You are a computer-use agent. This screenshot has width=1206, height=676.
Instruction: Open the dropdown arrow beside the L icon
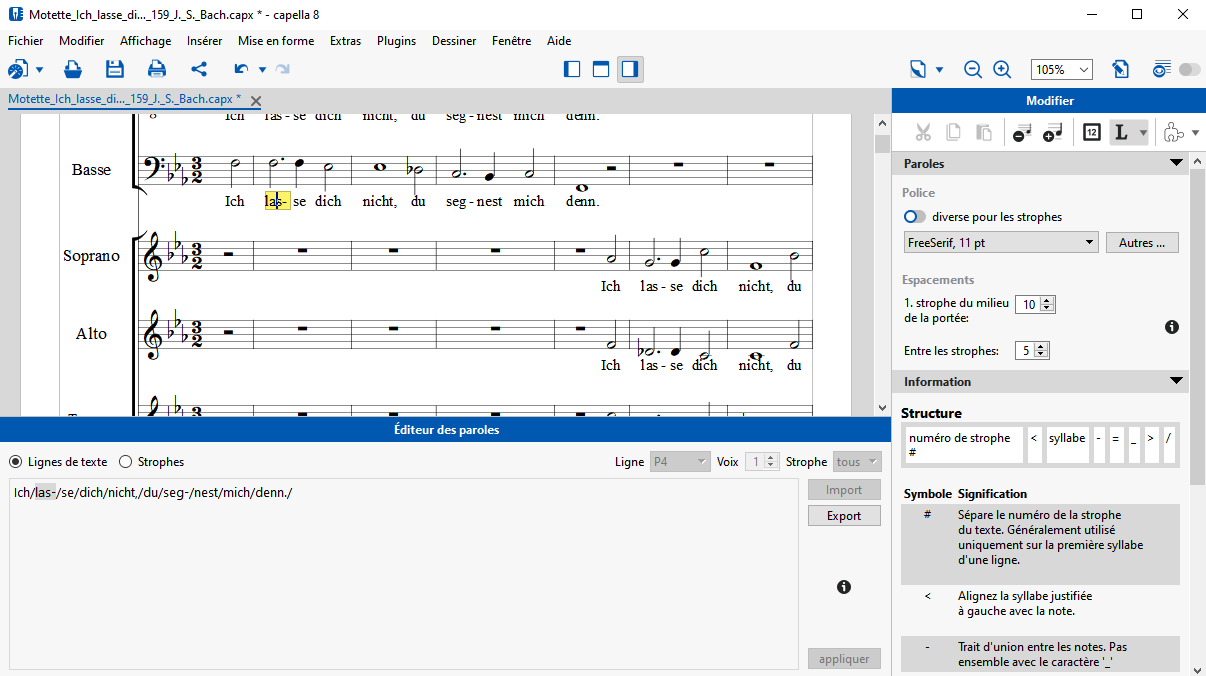(x=1143, y=132)
